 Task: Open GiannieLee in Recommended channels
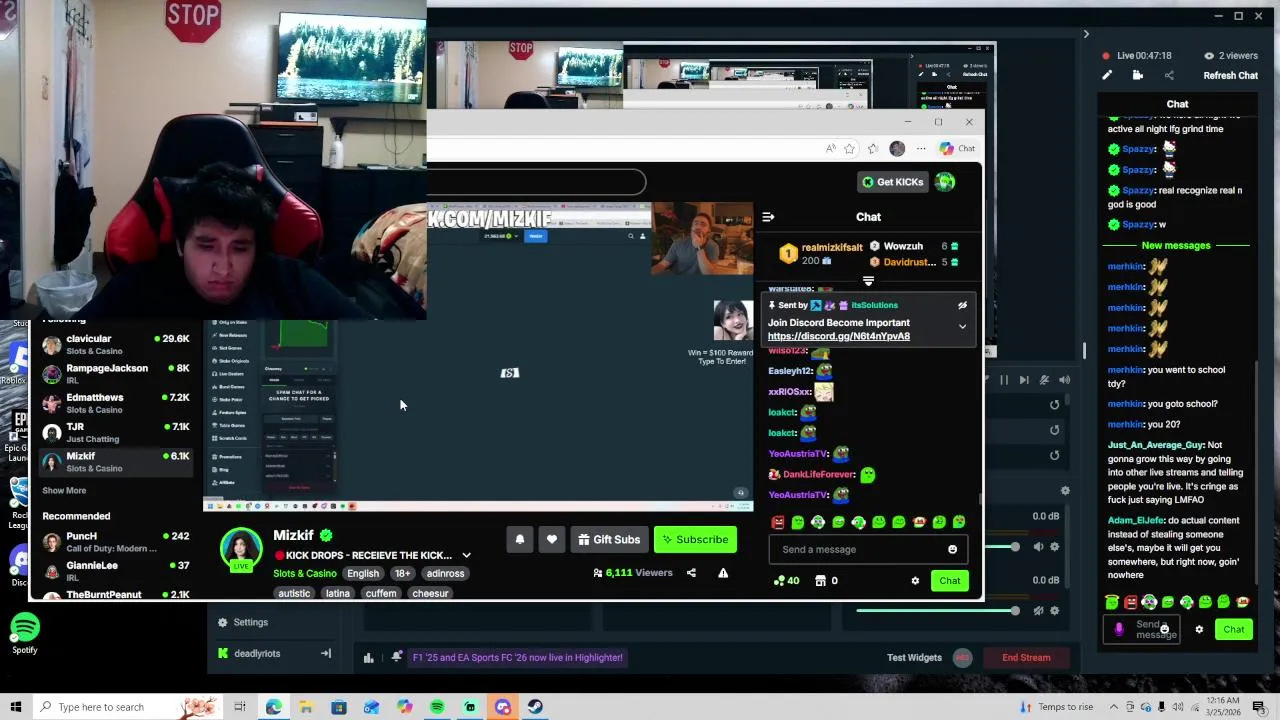coord(115,571)
